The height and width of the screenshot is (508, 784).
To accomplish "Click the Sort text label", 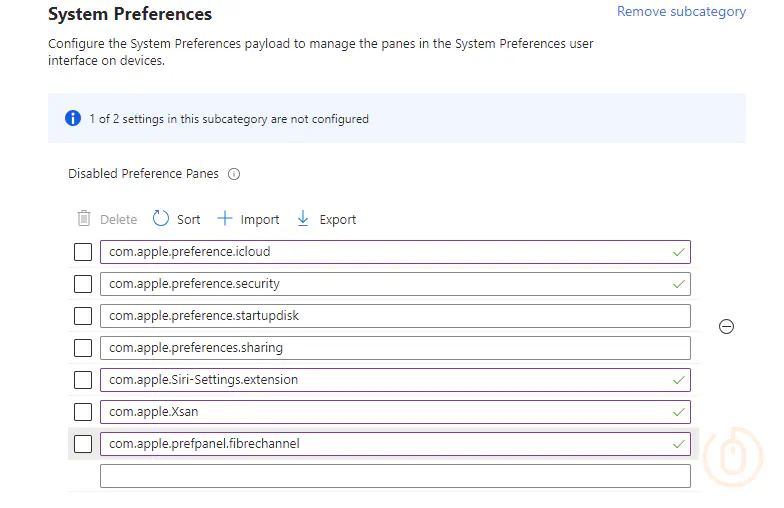I will pyautogui.click(x=188, y=220).
